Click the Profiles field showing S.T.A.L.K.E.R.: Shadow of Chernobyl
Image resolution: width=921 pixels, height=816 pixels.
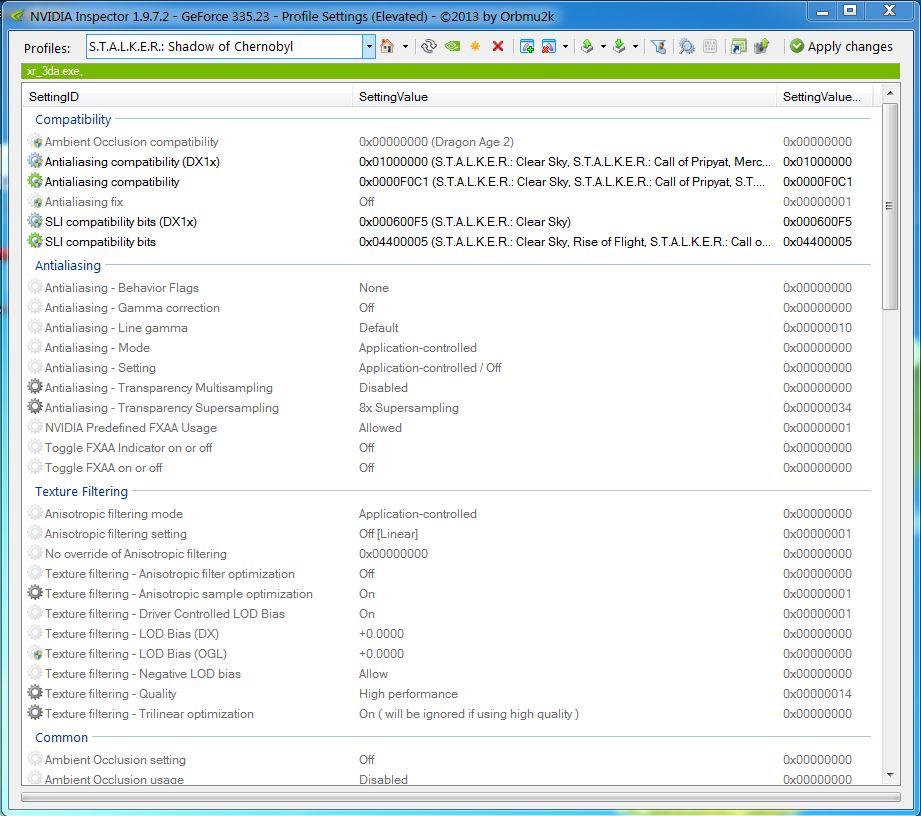[x=224, y=46]
